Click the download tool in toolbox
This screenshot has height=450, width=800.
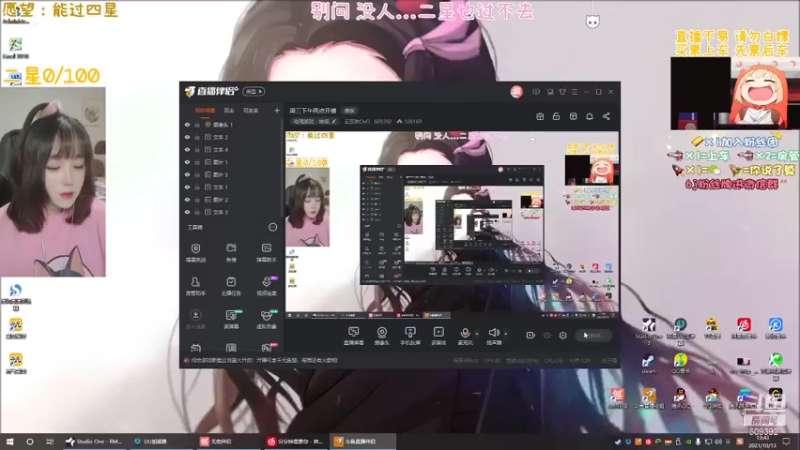tap(195, 318)
